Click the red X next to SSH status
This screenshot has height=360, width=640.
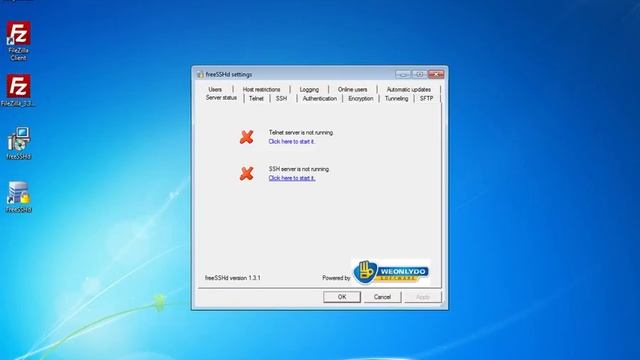coord(247,173)
